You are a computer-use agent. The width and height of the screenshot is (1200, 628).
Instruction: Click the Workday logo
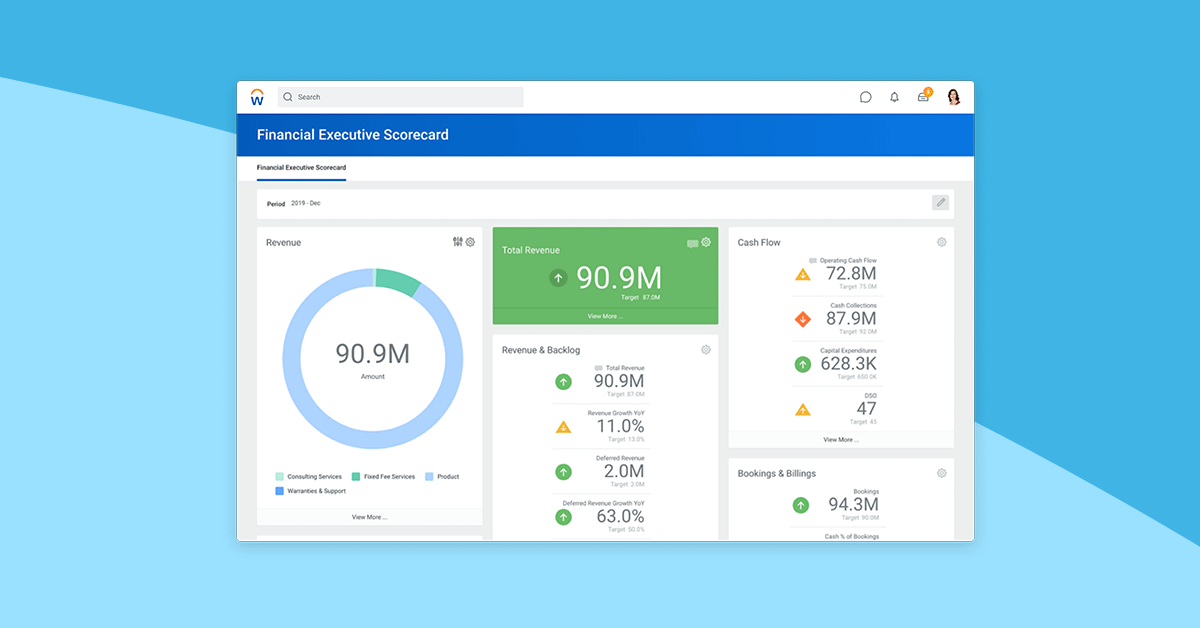click(x=259, y=97)
